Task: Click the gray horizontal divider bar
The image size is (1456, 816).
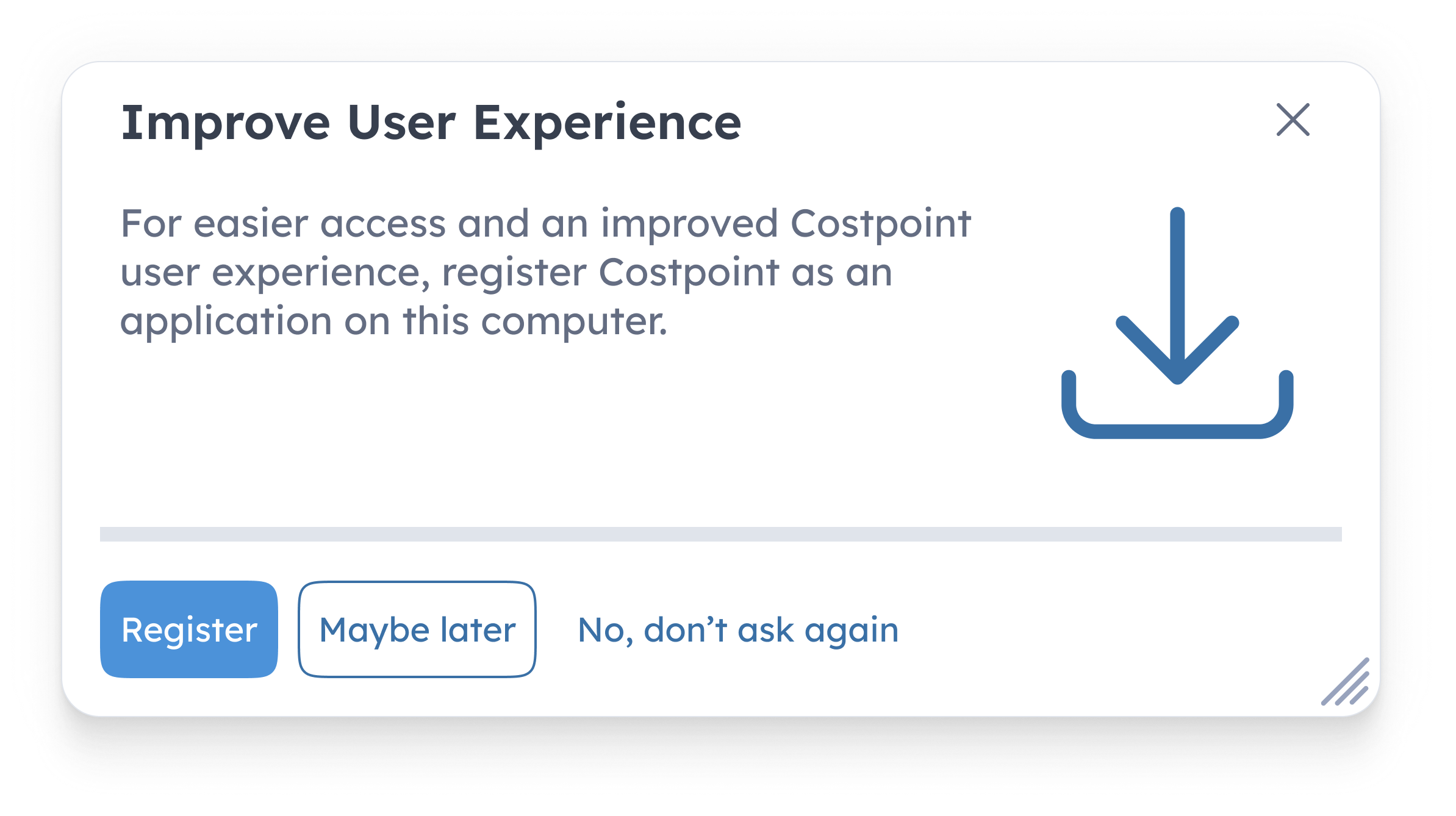Action: pyautogui.click(x=720, y=534)
